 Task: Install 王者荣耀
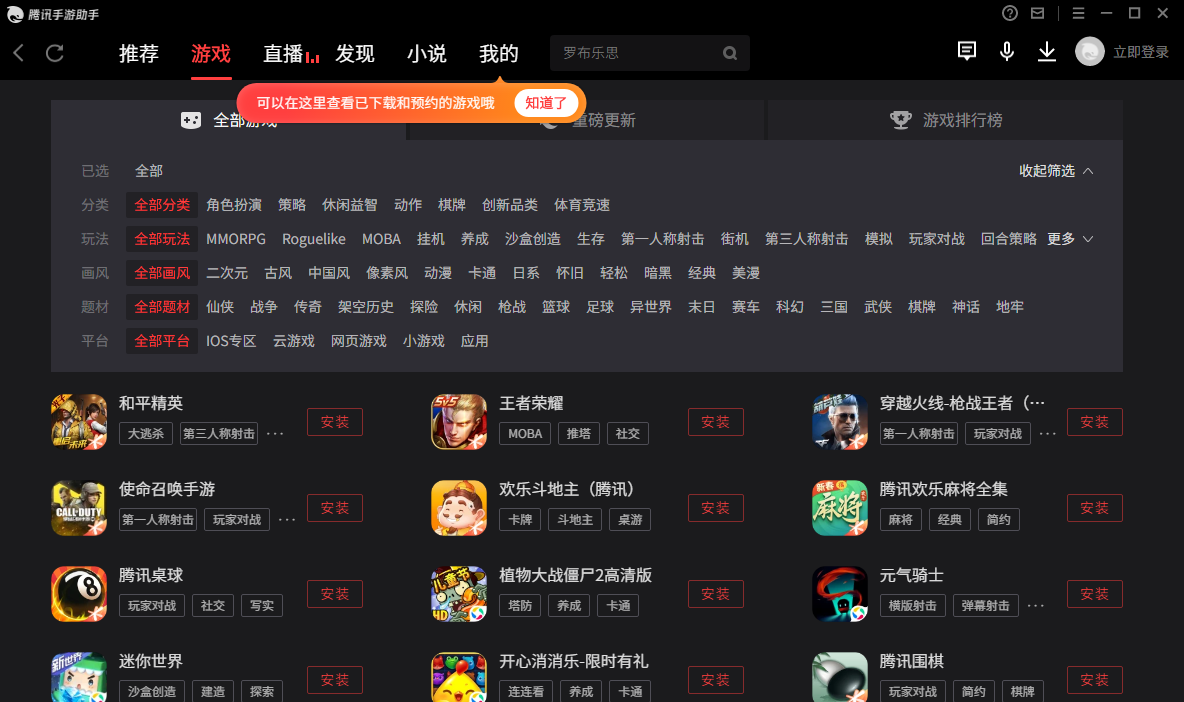[715, 422]
